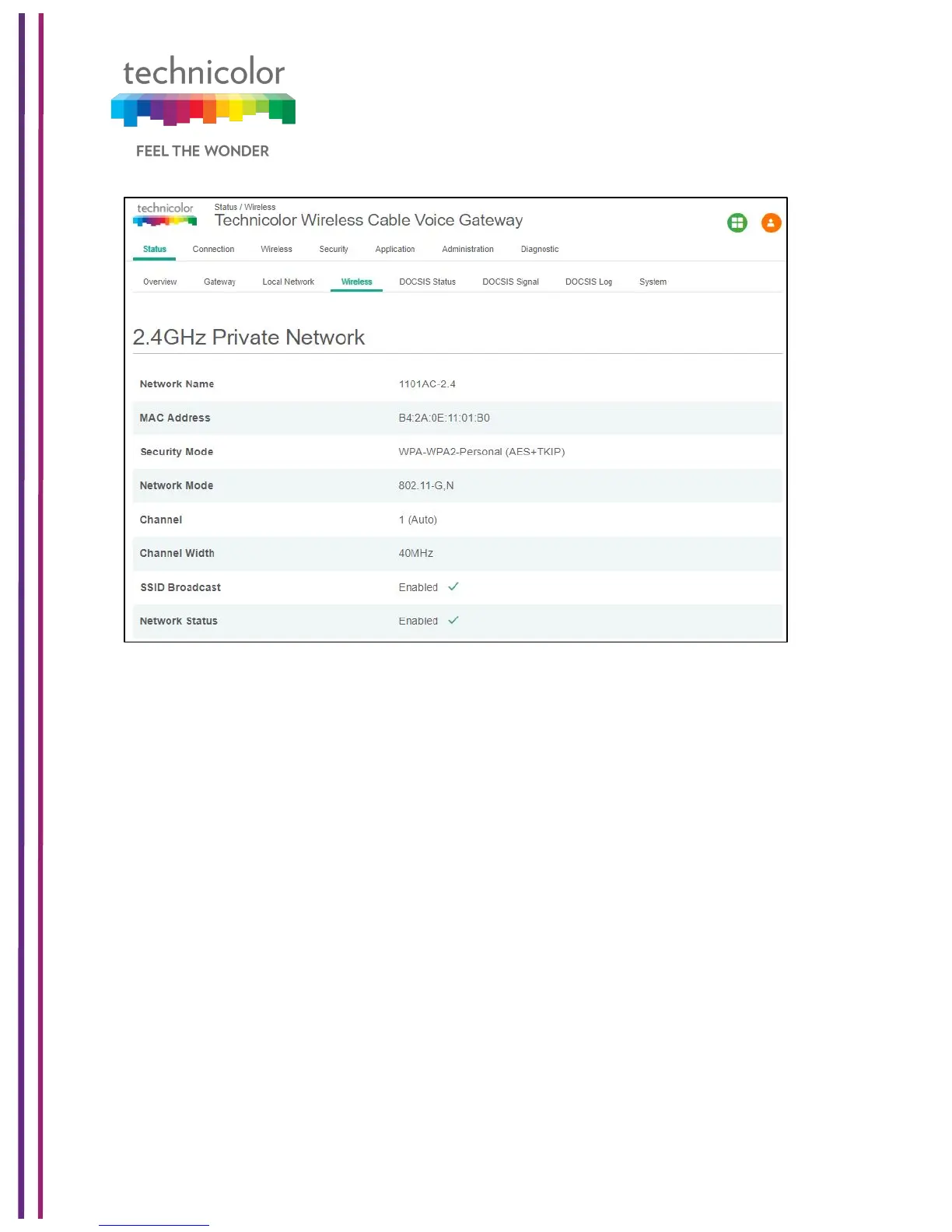Click the Enabled text beside Network Status
This screenshot has width=952, height=1232.
(x=418, y=621)
